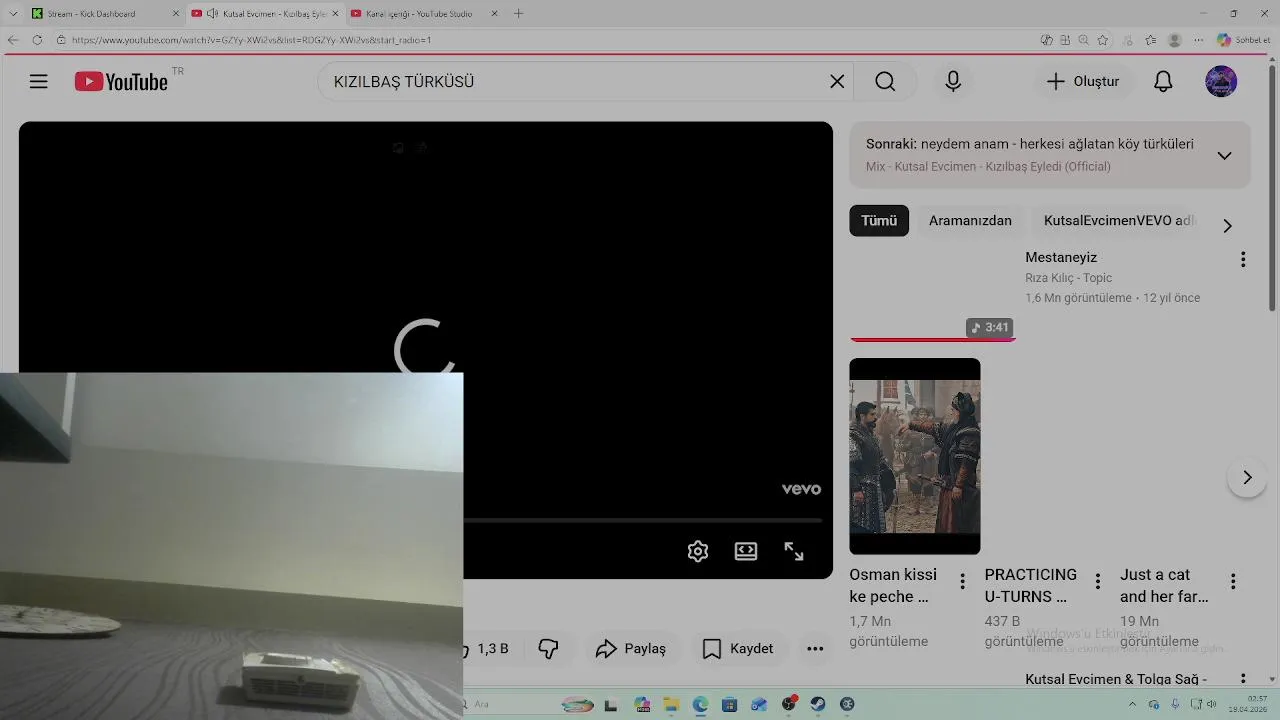This screenshot has width=1280, height=720.
Task: Close the Kick Dashboard tab
Action: tap(176, 14)
